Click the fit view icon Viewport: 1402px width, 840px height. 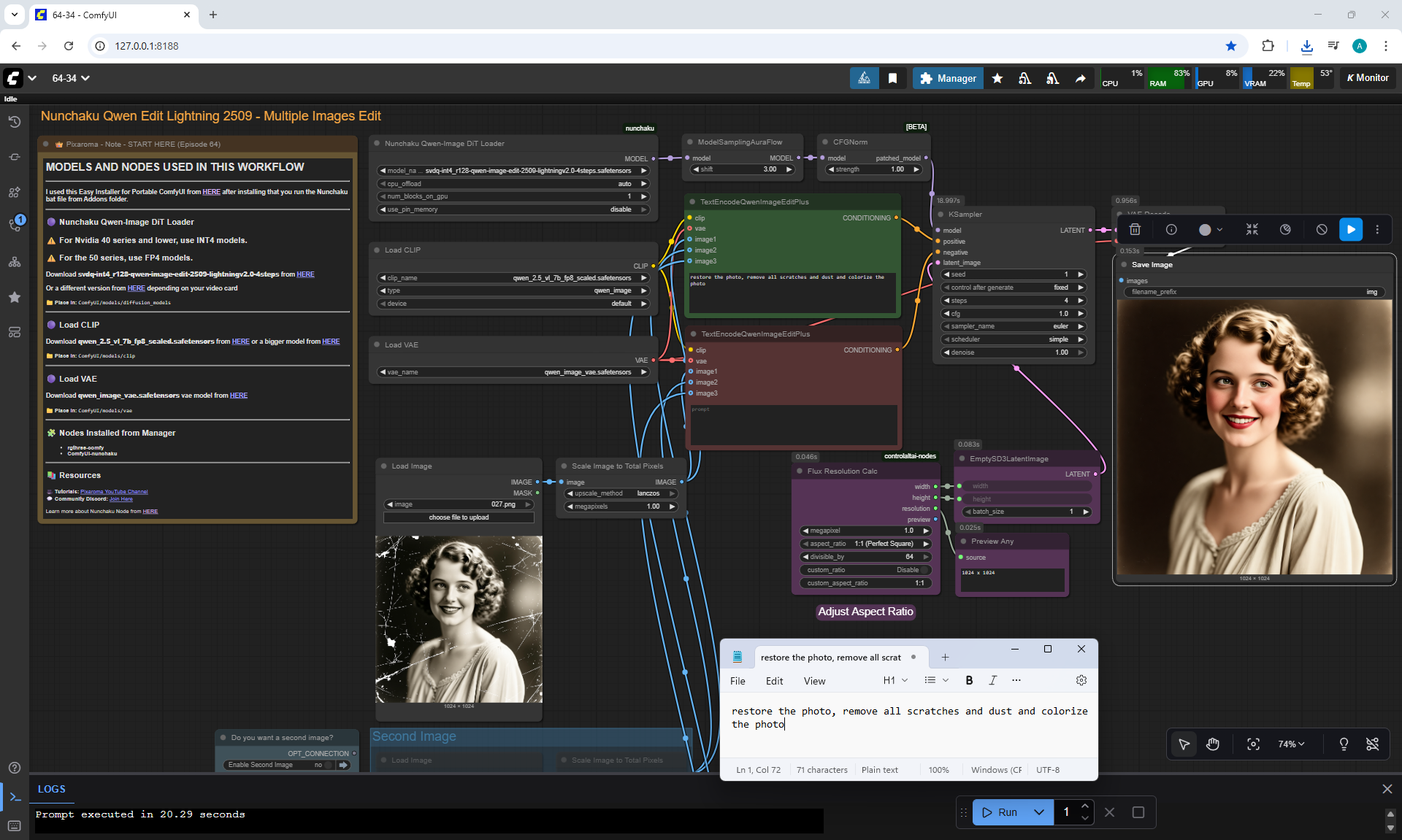1253,744
